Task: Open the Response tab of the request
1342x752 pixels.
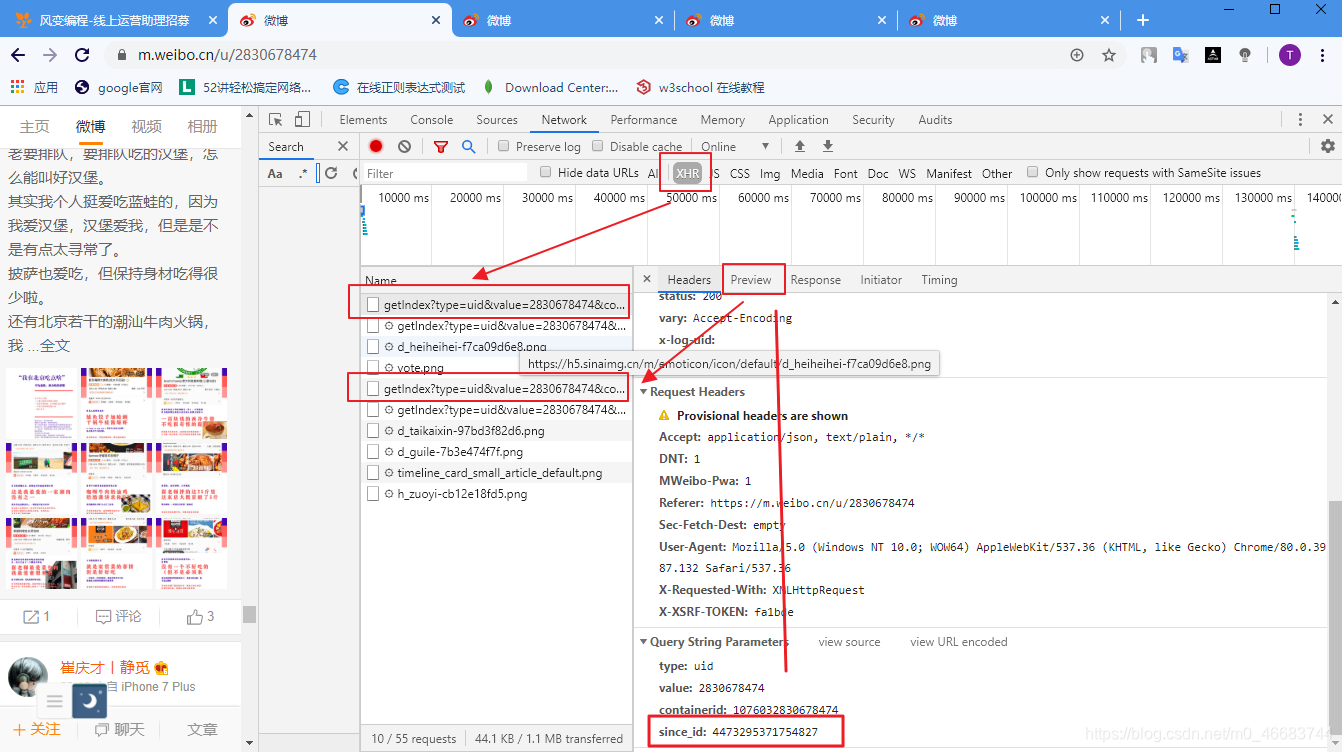Action: (x=816, y=280)
